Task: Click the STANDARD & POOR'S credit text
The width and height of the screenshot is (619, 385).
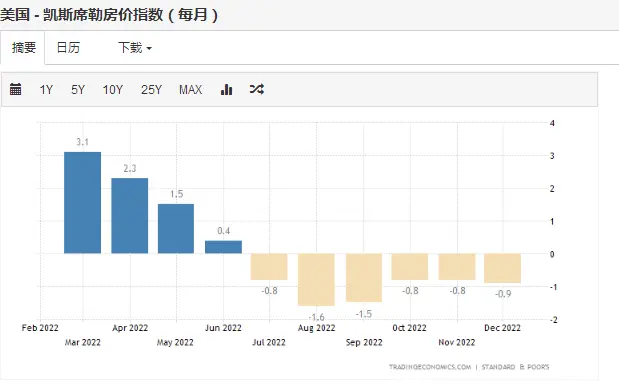Action: (x=515, y=367)
